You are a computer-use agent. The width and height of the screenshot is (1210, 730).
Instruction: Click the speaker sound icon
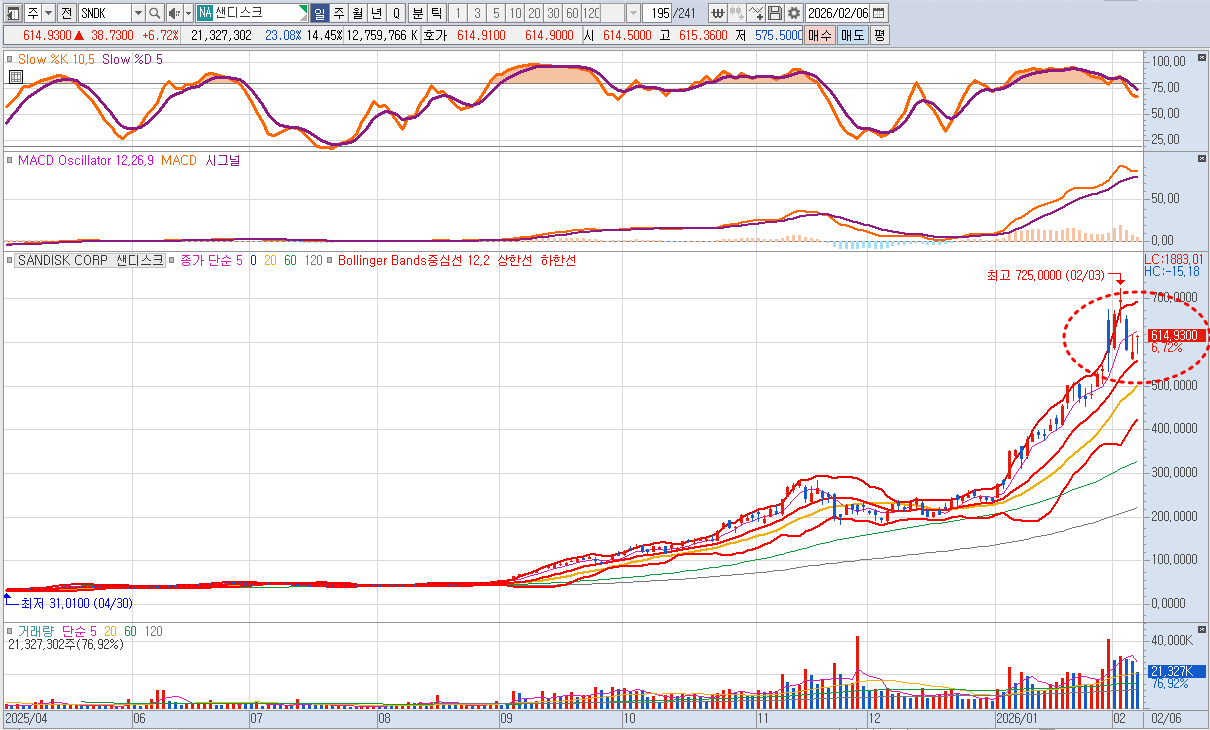tap(173, 13)
